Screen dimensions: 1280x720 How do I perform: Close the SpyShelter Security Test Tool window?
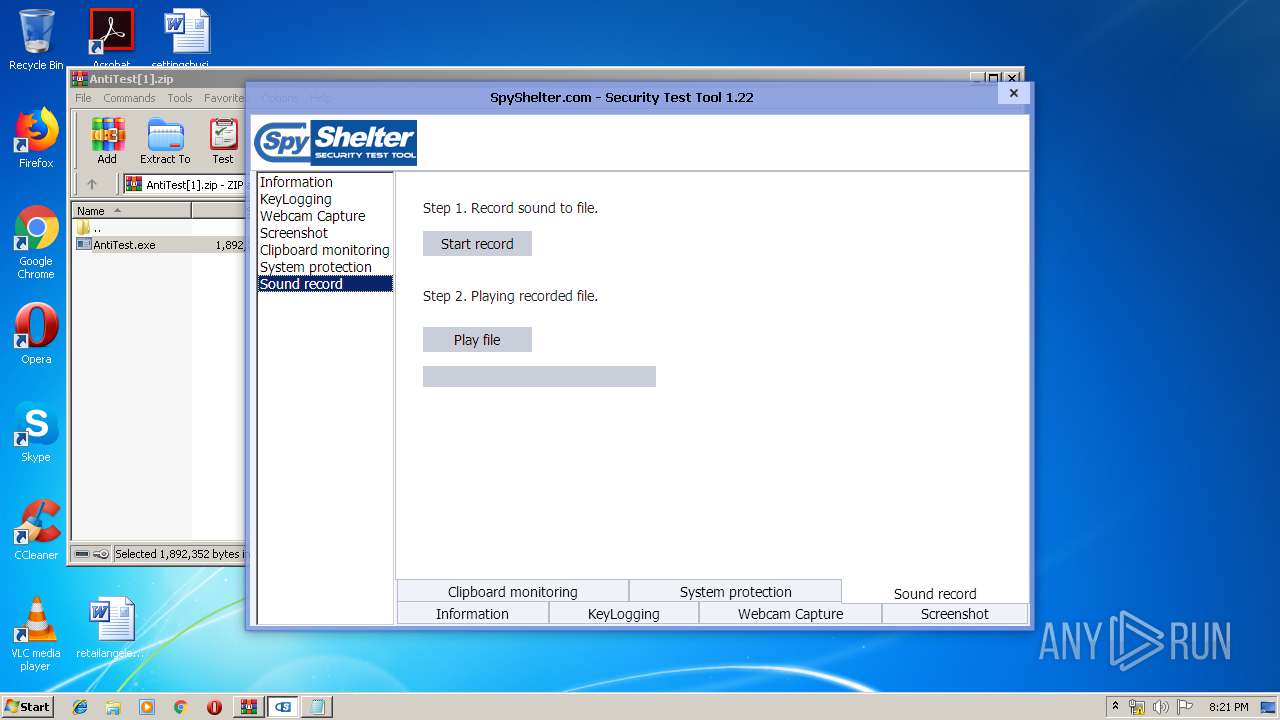[1013, 93]
